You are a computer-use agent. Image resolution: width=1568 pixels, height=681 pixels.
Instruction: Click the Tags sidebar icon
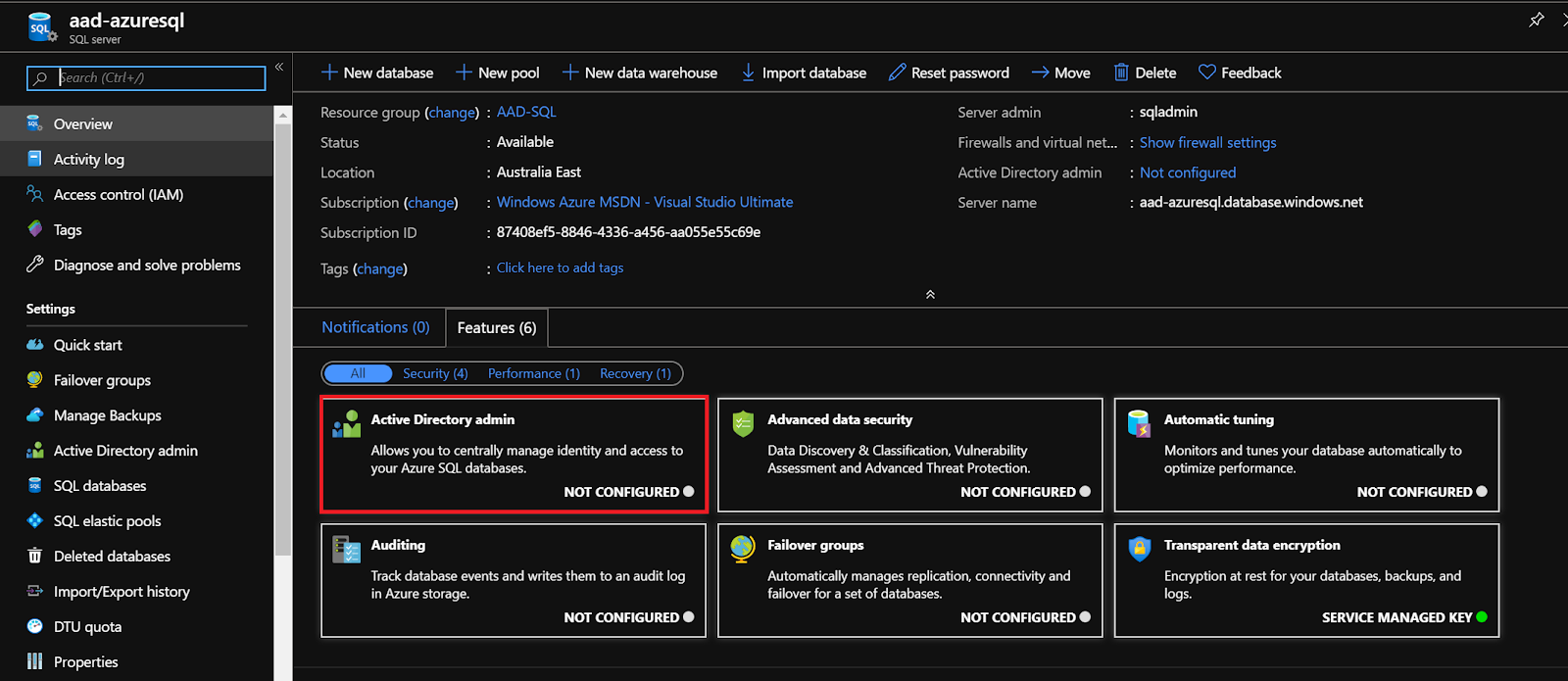tap(34, 229)
